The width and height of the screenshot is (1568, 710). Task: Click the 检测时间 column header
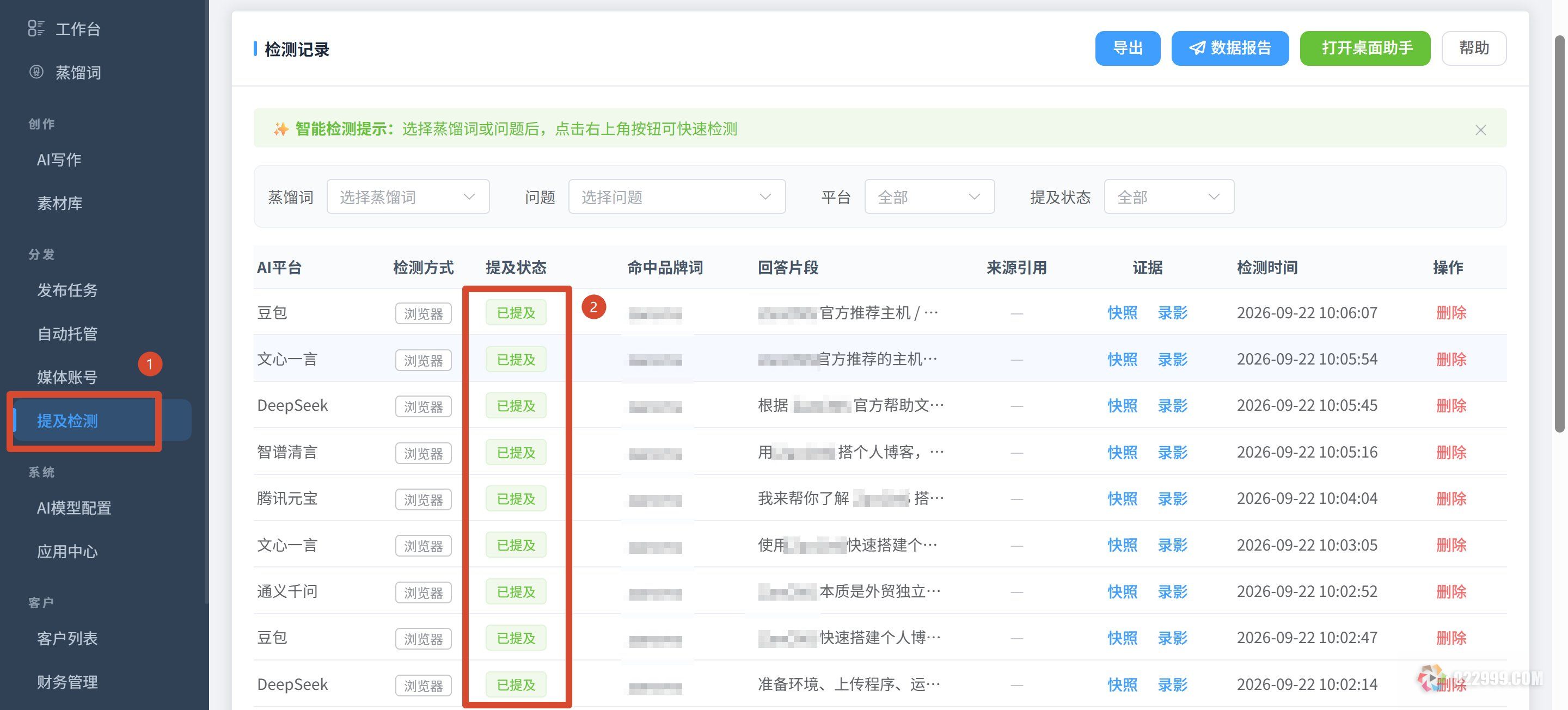[x=1267, y=267]
